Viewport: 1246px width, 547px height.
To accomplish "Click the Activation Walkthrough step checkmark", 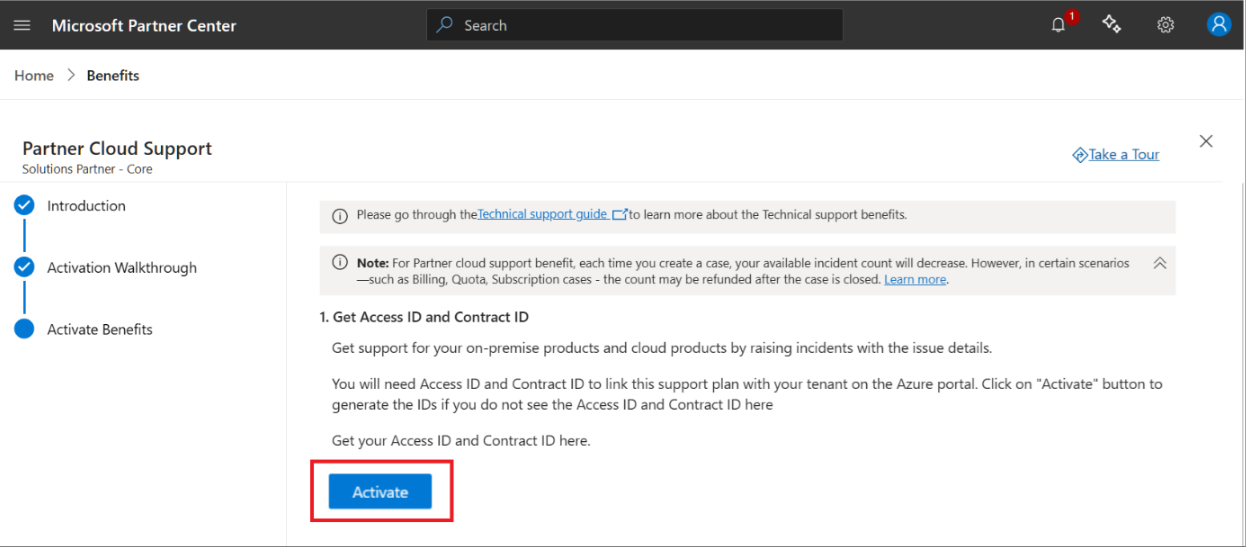I will pos(24,268).
